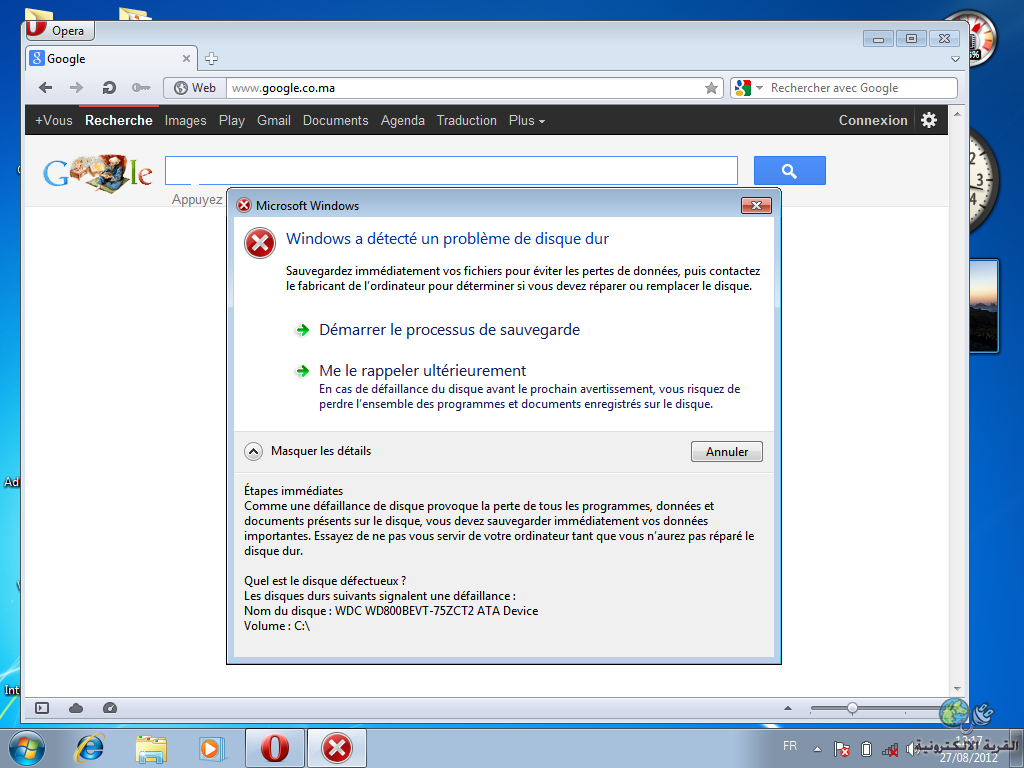Go to Google Images
This screenshot has width=1024, height=768.
point(185,120)
